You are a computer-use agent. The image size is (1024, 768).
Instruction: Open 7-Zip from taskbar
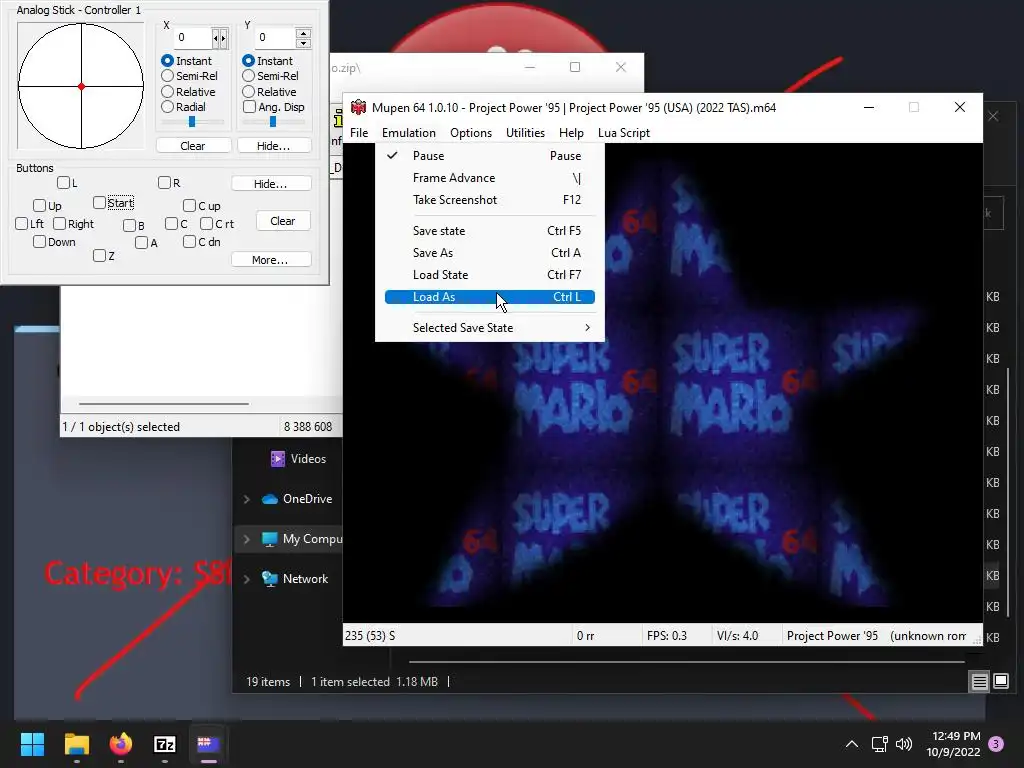[x=165, y=744]
